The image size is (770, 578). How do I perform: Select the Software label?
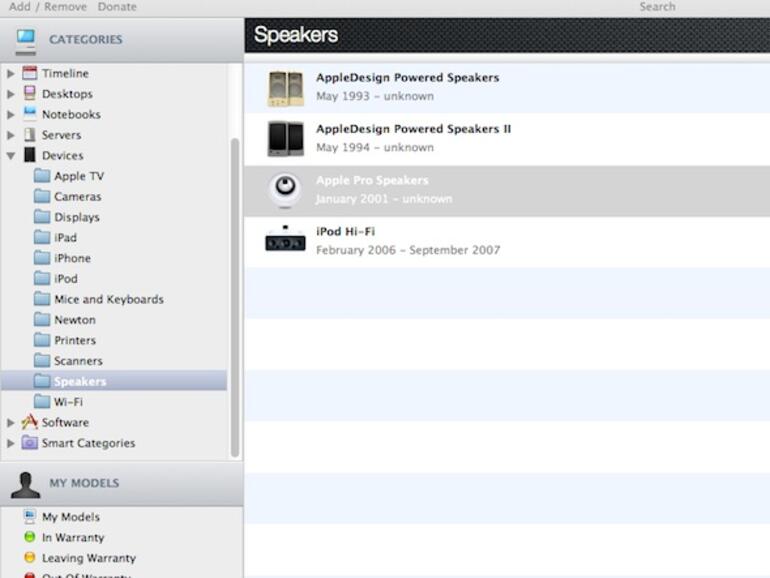pos(65,422)
